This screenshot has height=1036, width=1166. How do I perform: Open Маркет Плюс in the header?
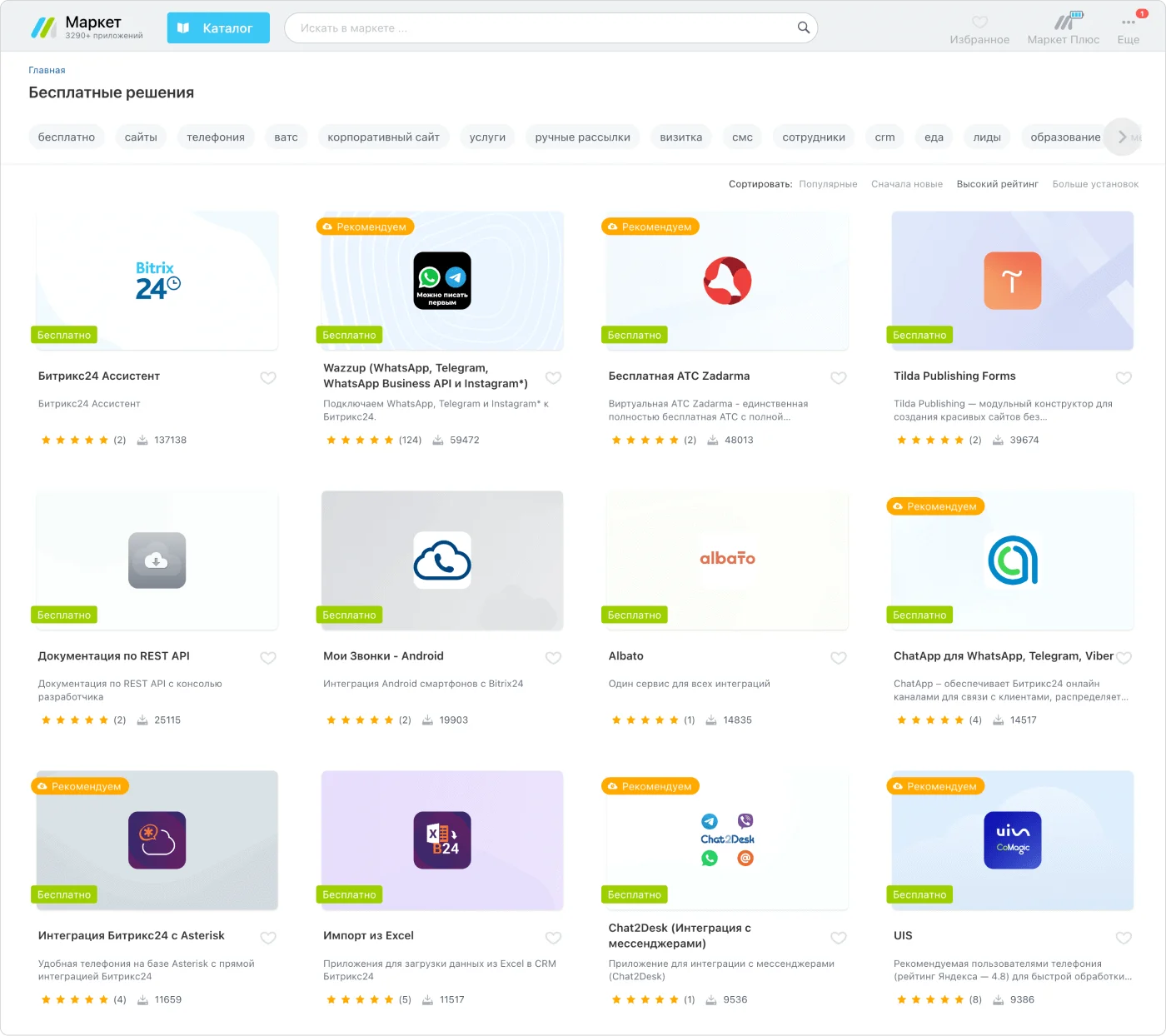pos(1063,29)
